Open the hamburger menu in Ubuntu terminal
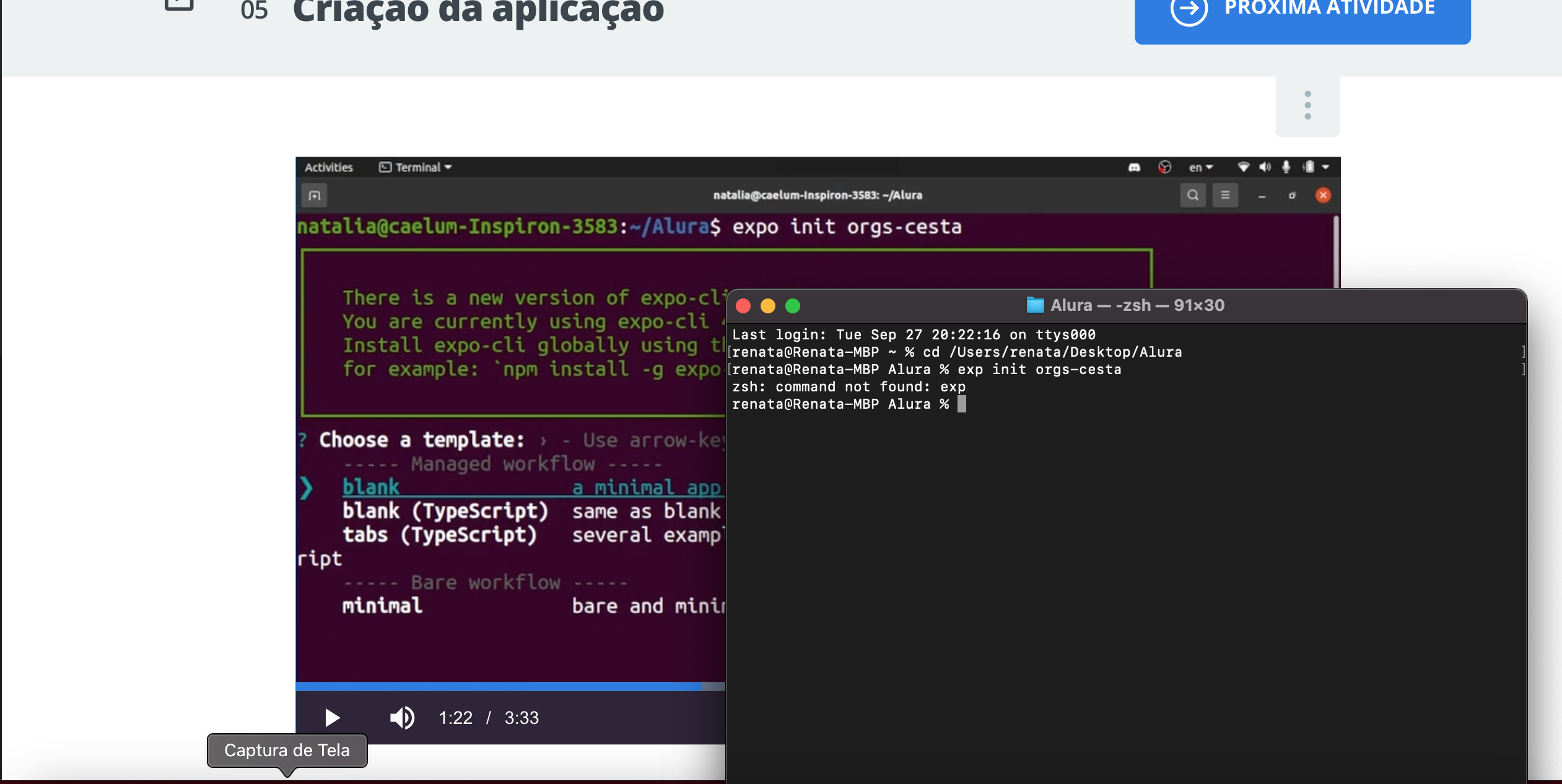 click(1225, 195)
